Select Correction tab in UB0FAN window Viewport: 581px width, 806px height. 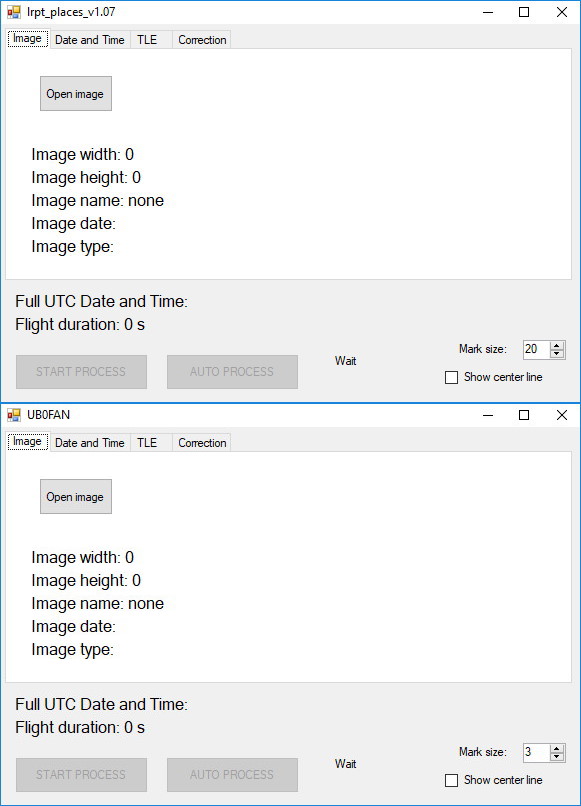[202, 443]
